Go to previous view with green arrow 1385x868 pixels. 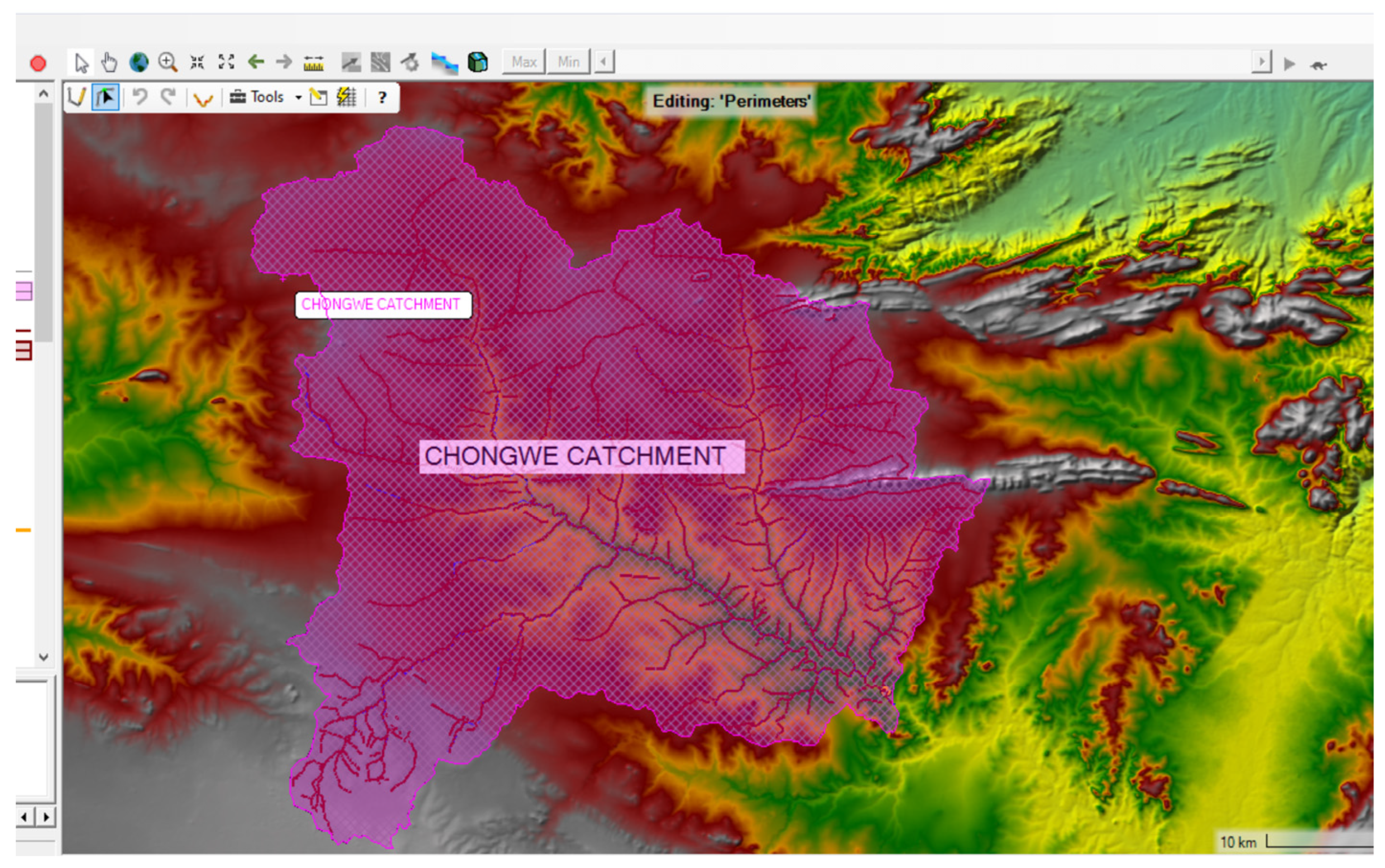click(x=255, y=61)
